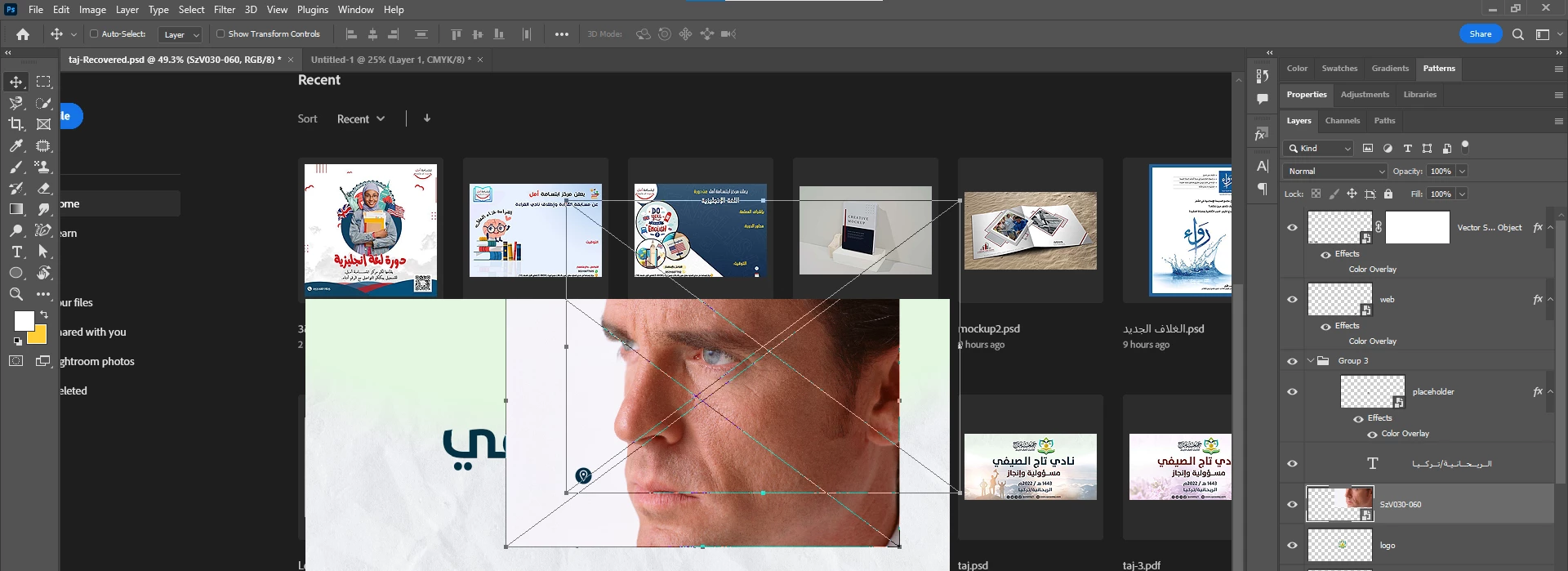This screenshot has height=571, width=1568.
Task: Hide the logo layer
Action: [1292, 545]
